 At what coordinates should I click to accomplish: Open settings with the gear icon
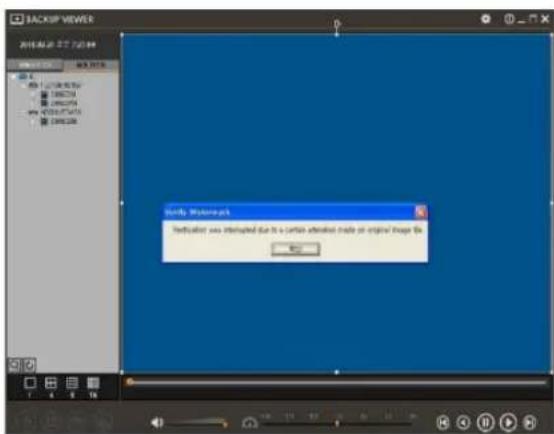click(486, 19)
